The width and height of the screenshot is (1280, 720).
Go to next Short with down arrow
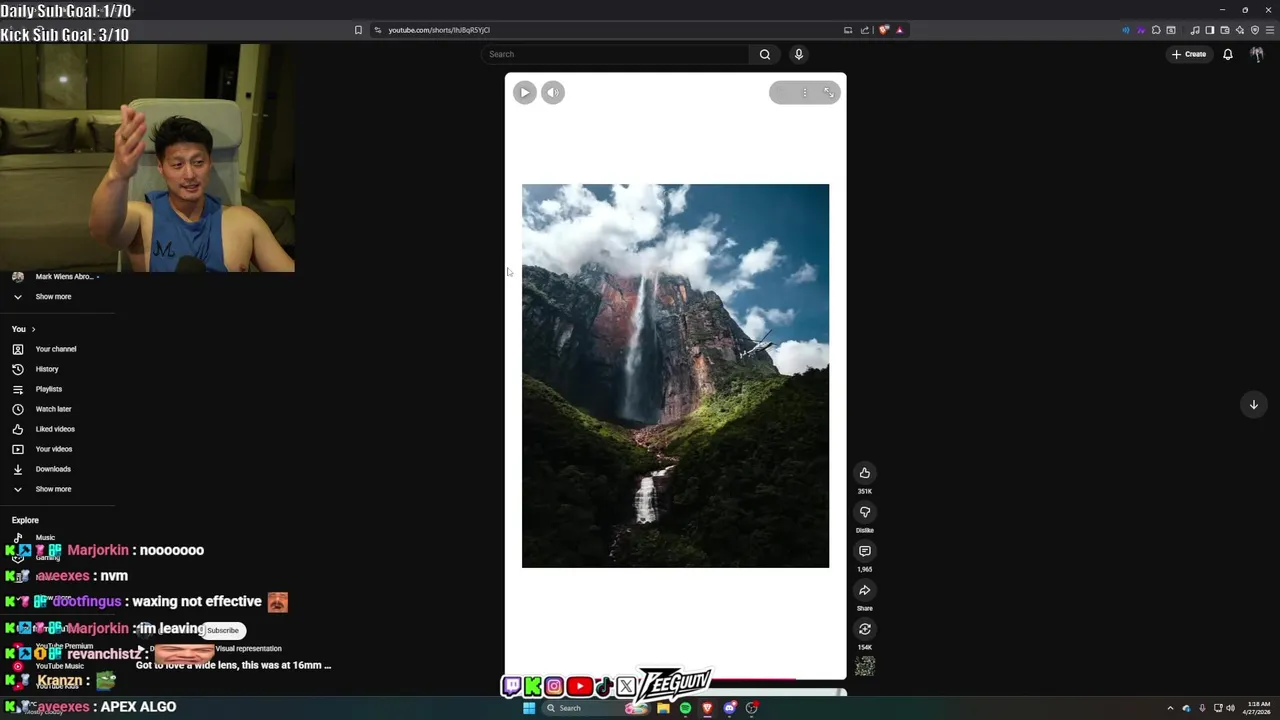coord(1253,404)
